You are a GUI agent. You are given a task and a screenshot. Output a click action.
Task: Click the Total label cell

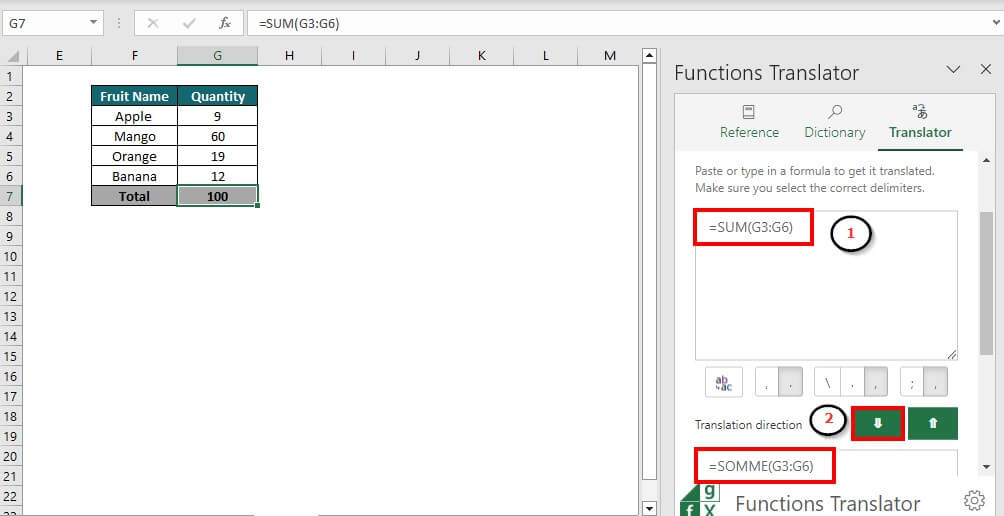pos(134,197)
